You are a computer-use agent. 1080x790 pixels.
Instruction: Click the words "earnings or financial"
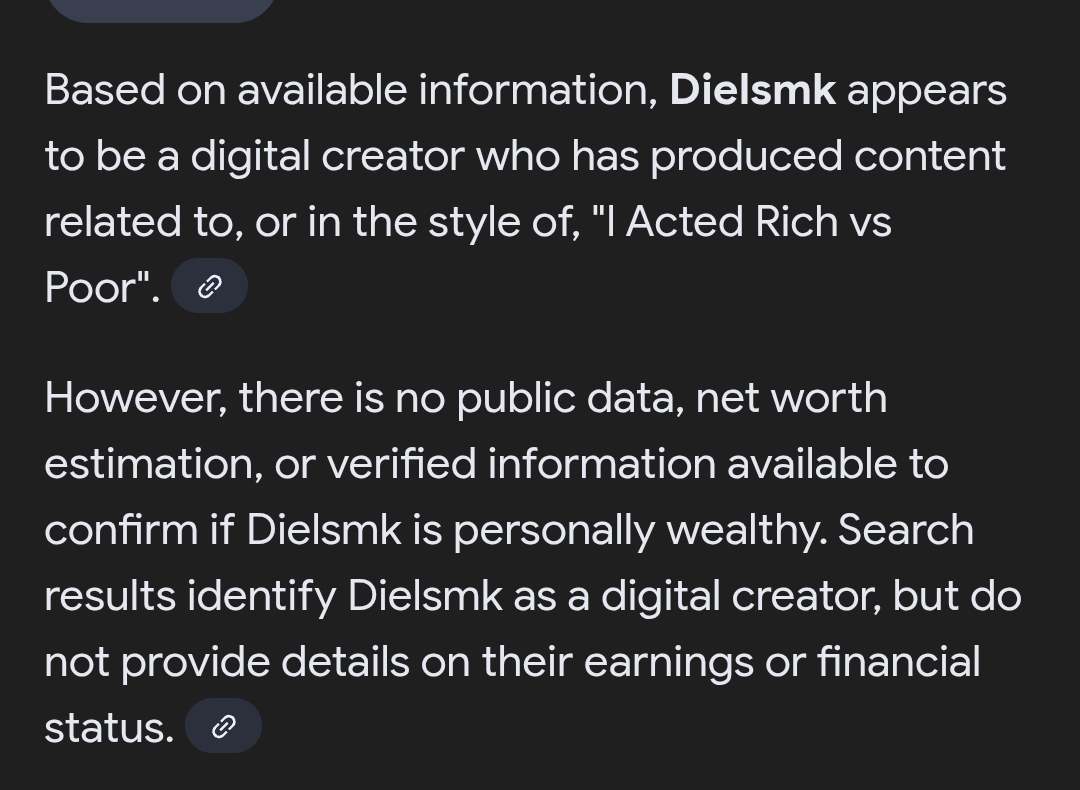[x=782, y=662]
